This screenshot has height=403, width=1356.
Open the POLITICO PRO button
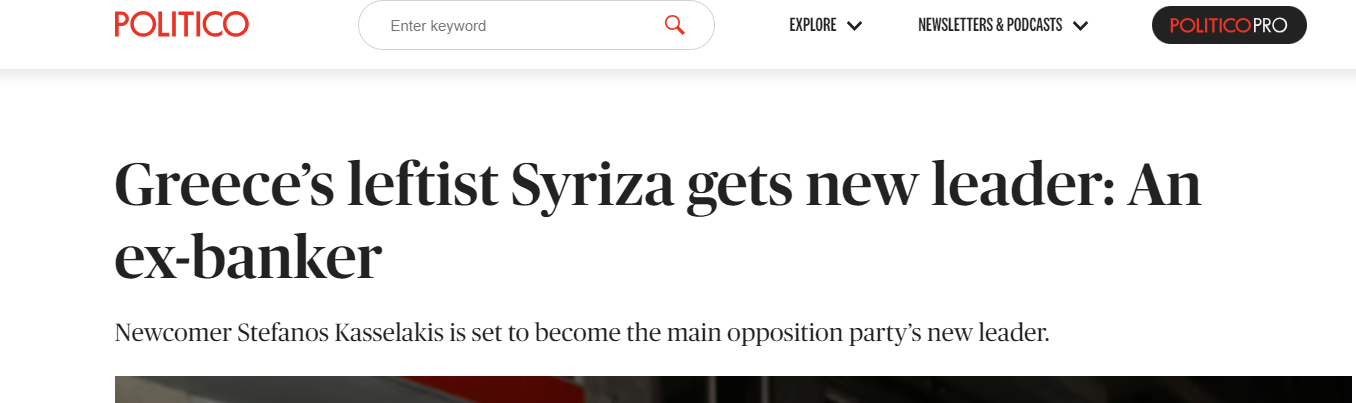[1229, 25]
